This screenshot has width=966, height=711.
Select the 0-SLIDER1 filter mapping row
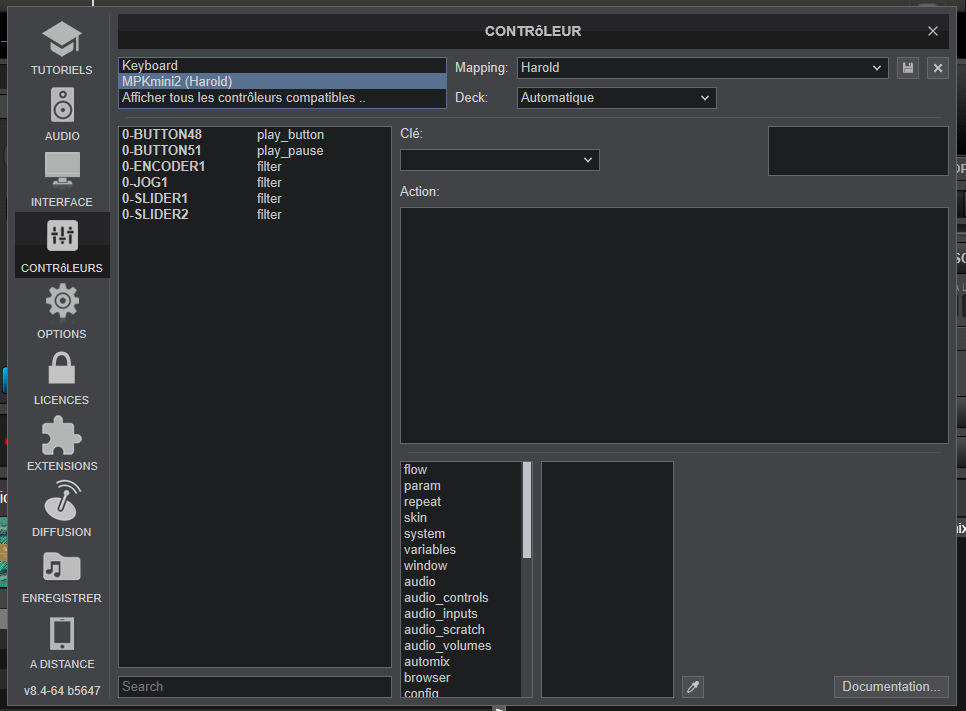click(254, 198)
